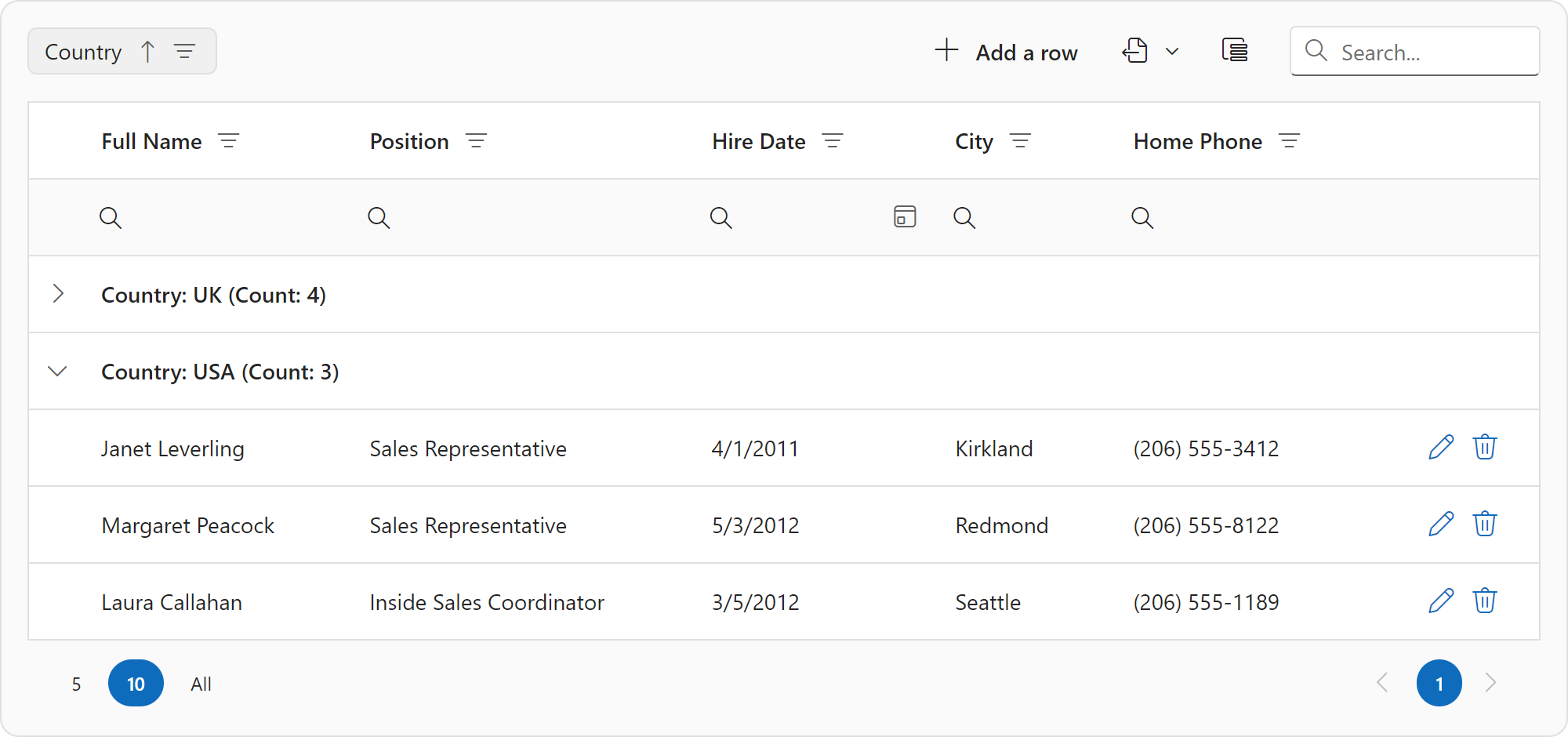Click the edit pencil for Janet Leverling
Screen dimensions: 1568x737
pos(1441,448)
